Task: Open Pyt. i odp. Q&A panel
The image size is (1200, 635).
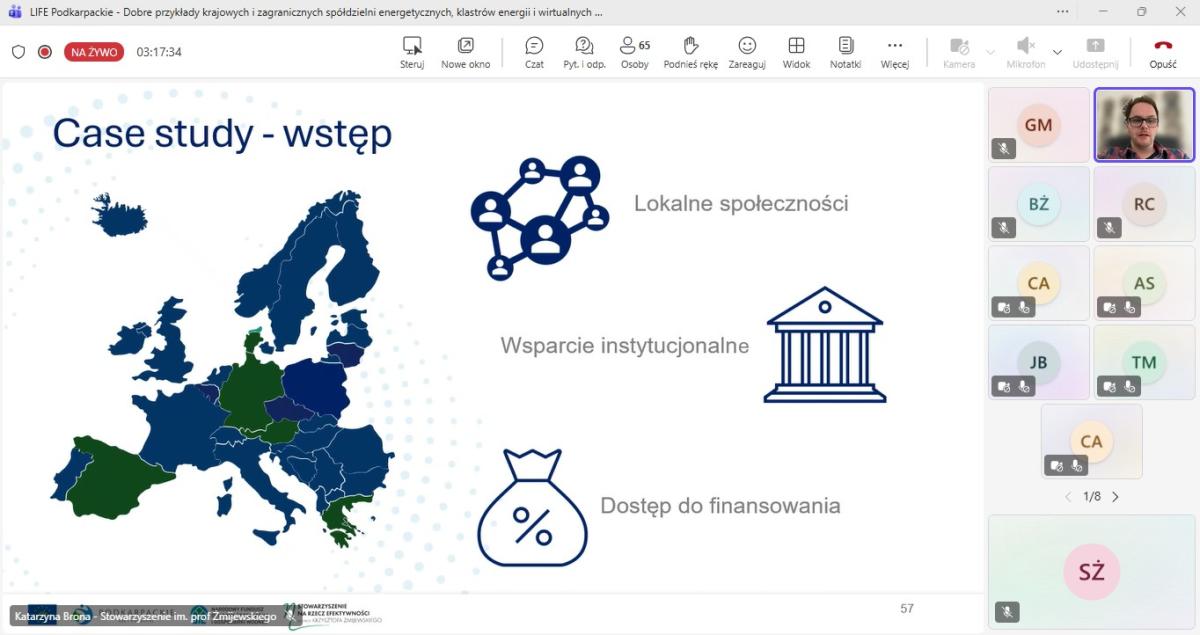Action: tap(584, 52)
